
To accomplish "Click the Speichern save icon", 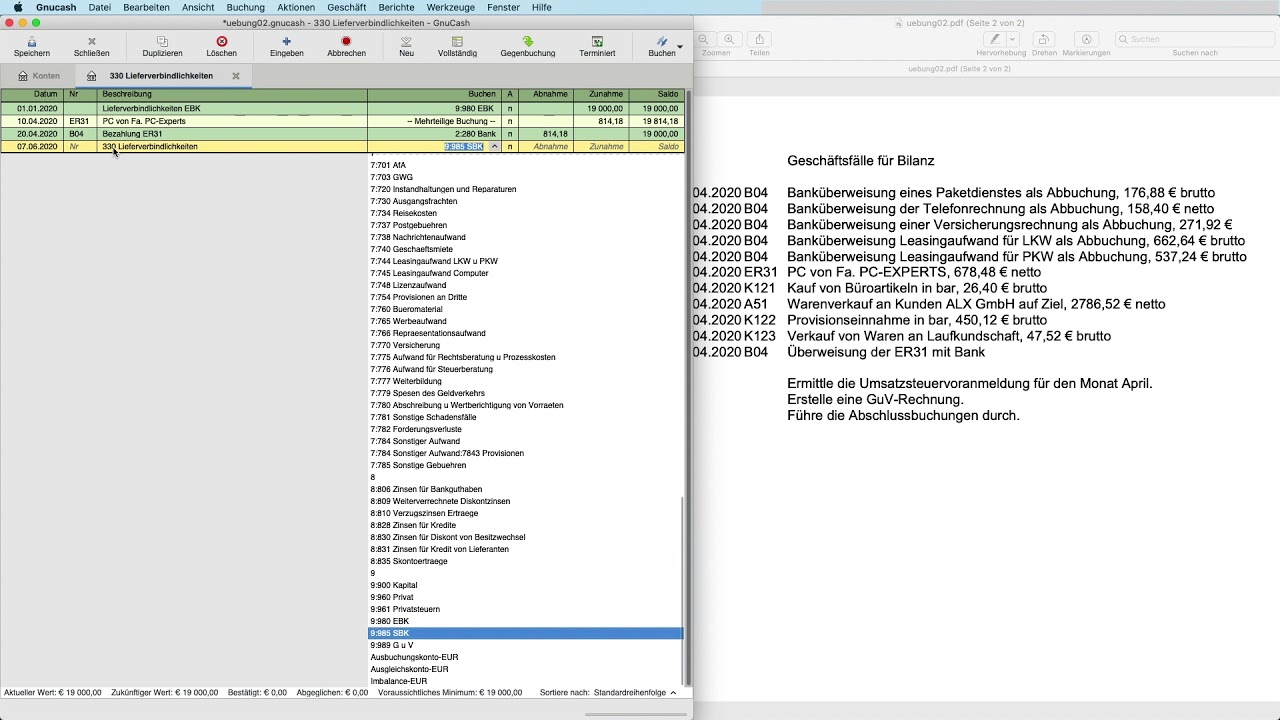I will click(32, 42).
